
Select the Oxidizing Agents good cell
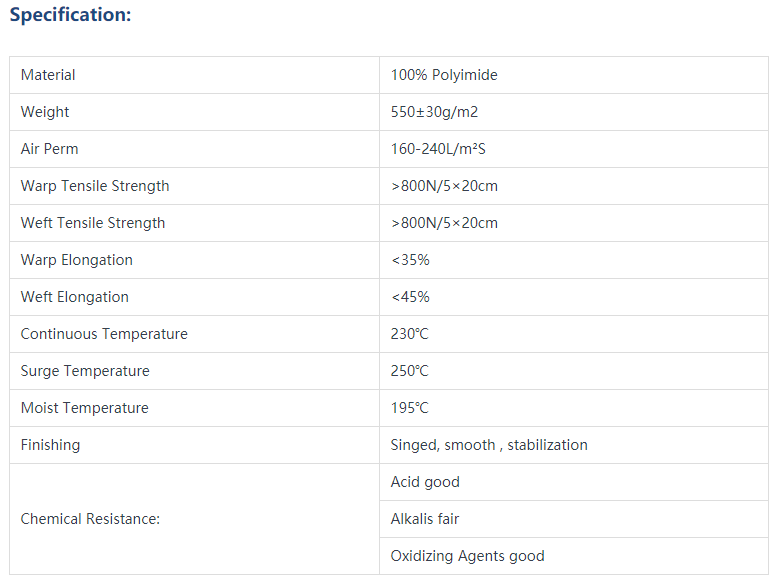tap(574, 556)
